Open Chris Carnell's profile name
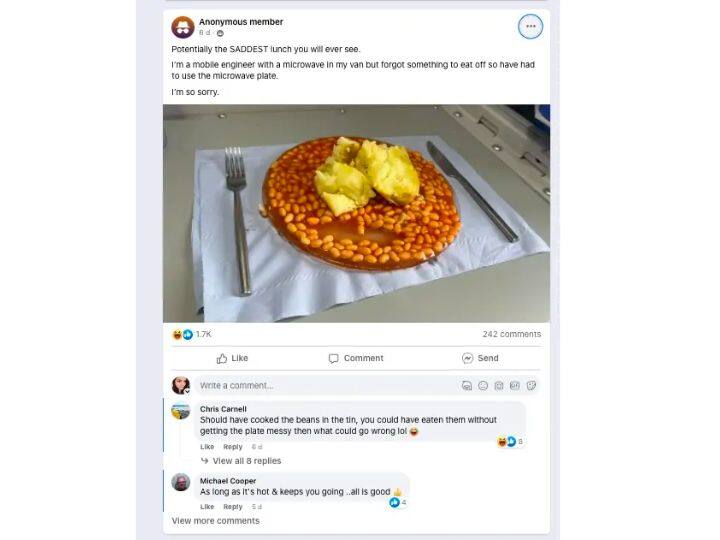720x540 pixels. coord(223,409)
